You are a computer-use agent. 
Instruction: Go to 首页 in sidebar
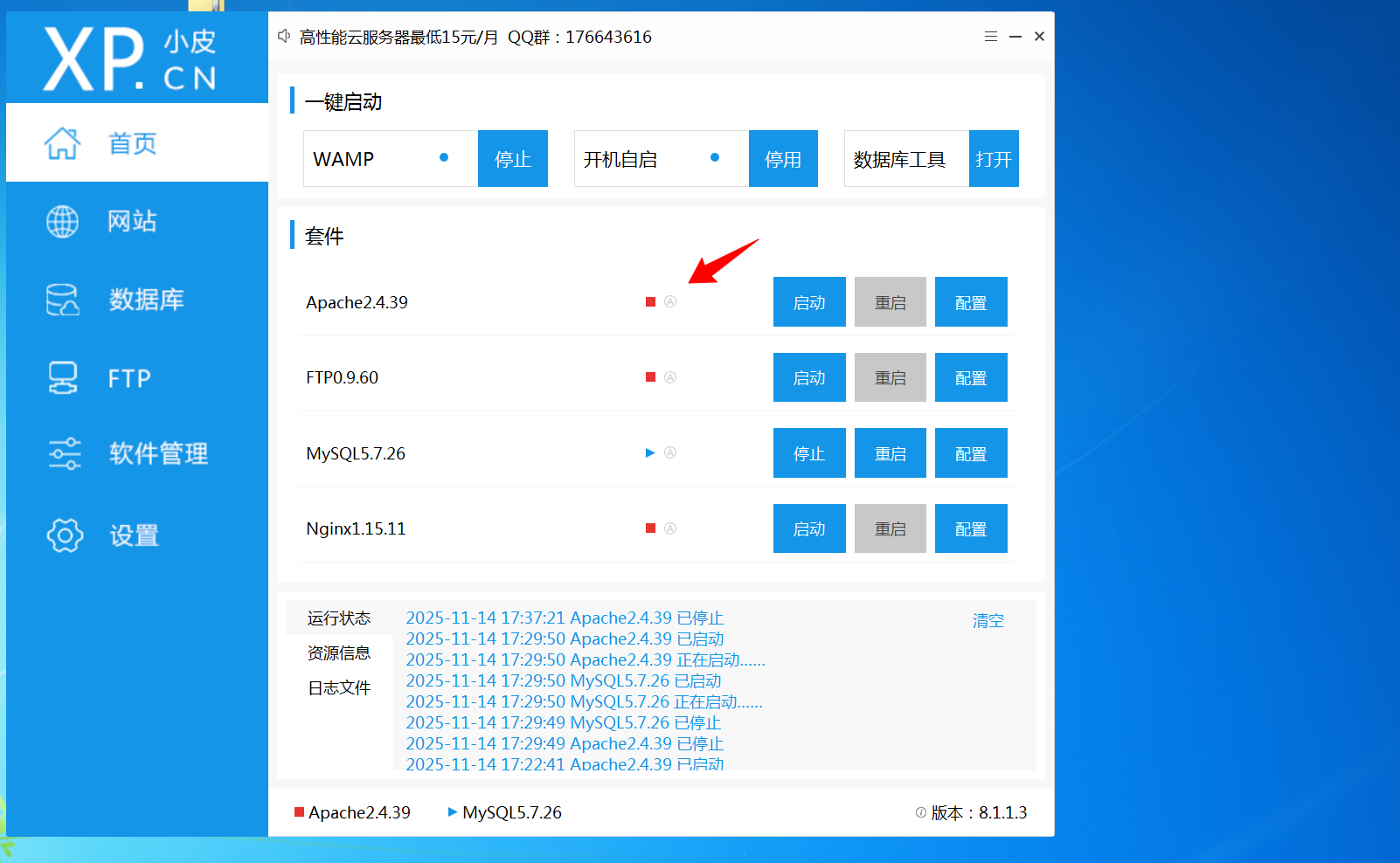[133, 143]
